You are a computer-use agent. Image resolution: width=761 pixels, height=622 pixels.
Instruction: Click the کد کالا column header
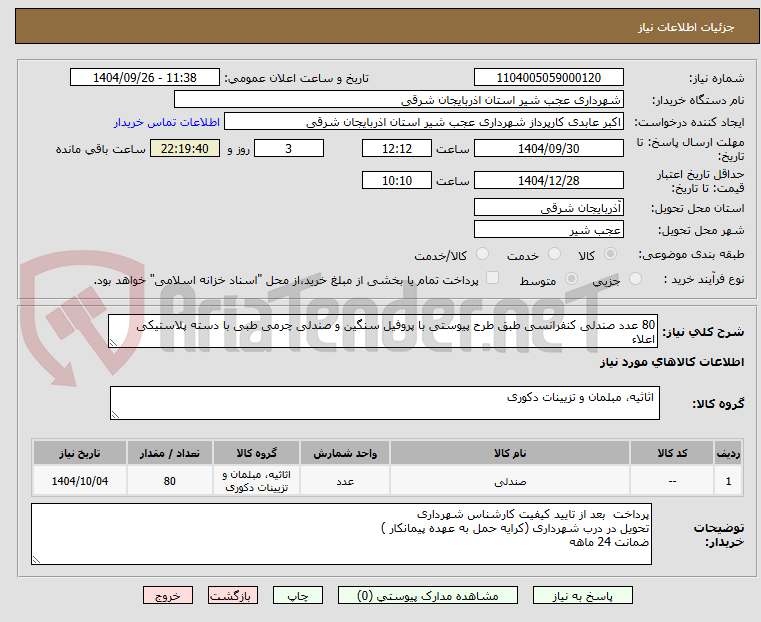click(x=672, y=453)
